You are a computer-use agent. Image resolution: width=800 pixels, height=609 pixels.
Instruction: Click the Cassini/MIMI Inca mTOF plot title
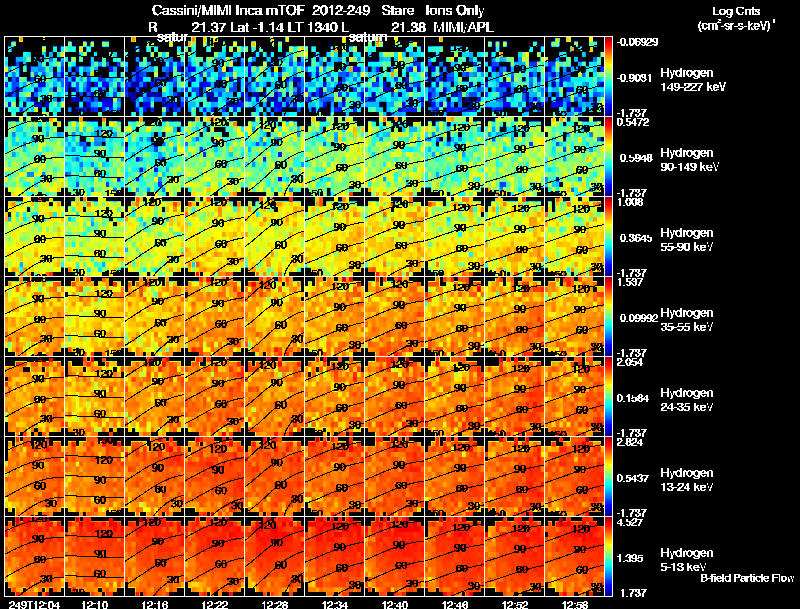coord(318,10)
